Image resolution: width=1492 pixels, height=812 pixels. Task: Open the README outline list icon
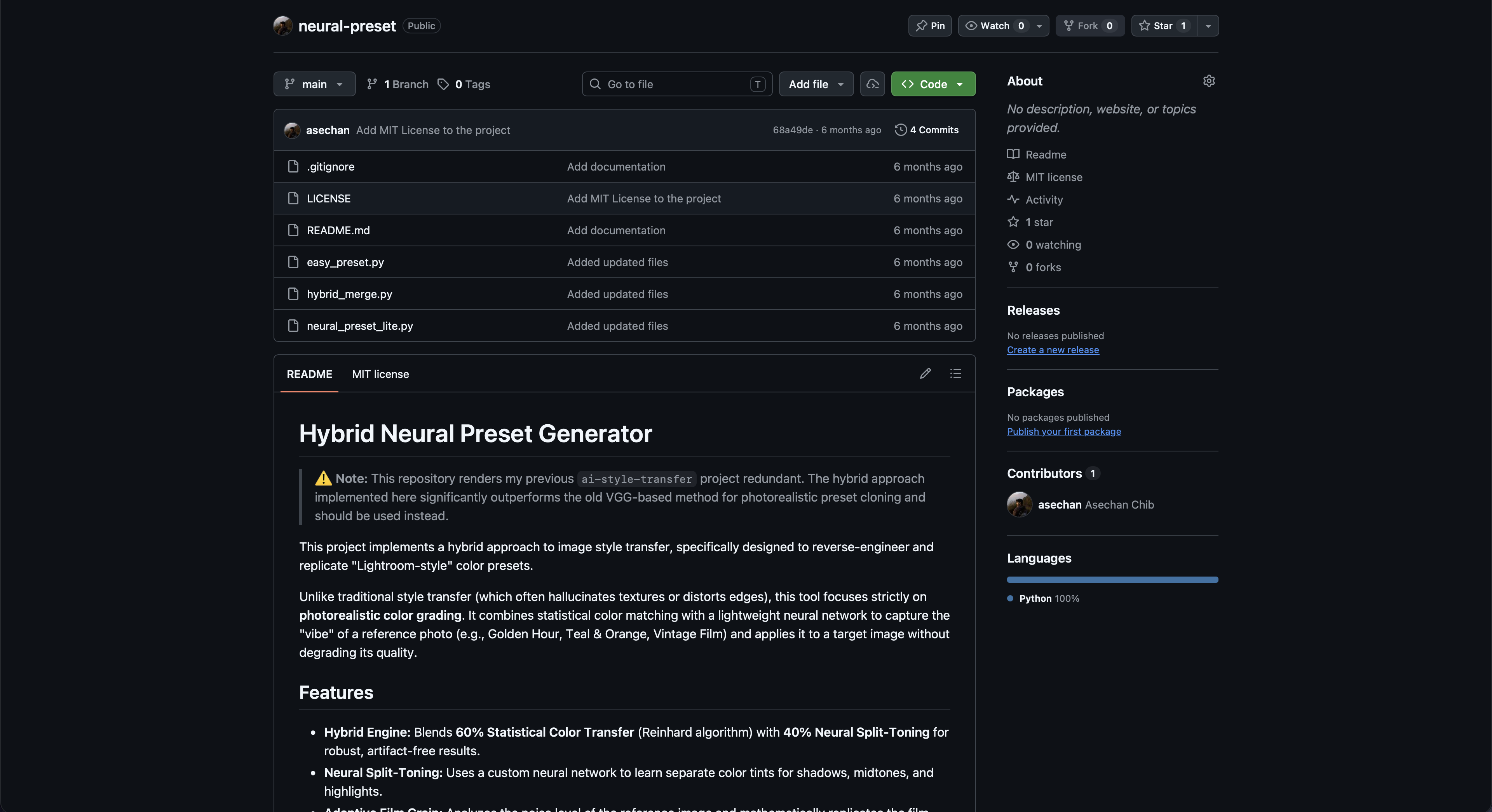pyautogui.click(x=956, y=374)
